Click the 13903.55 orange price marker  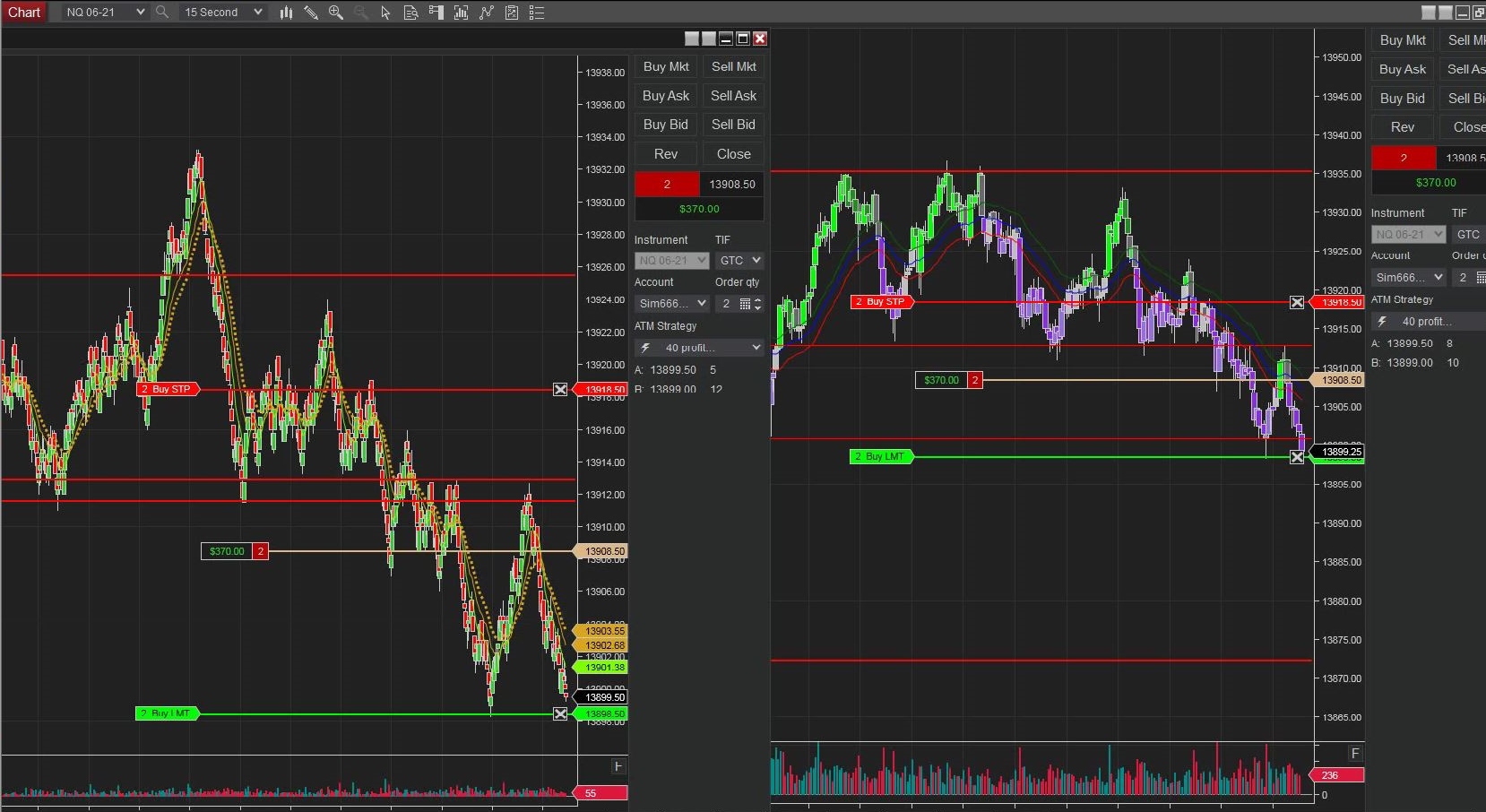pyautogui.click(x=601, y=631)
